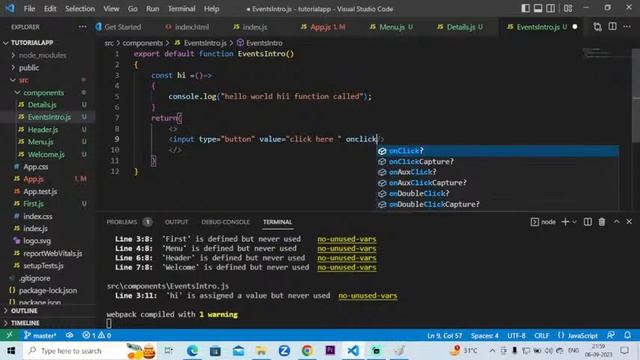Open the Run menu

click(x=153, y=9)
